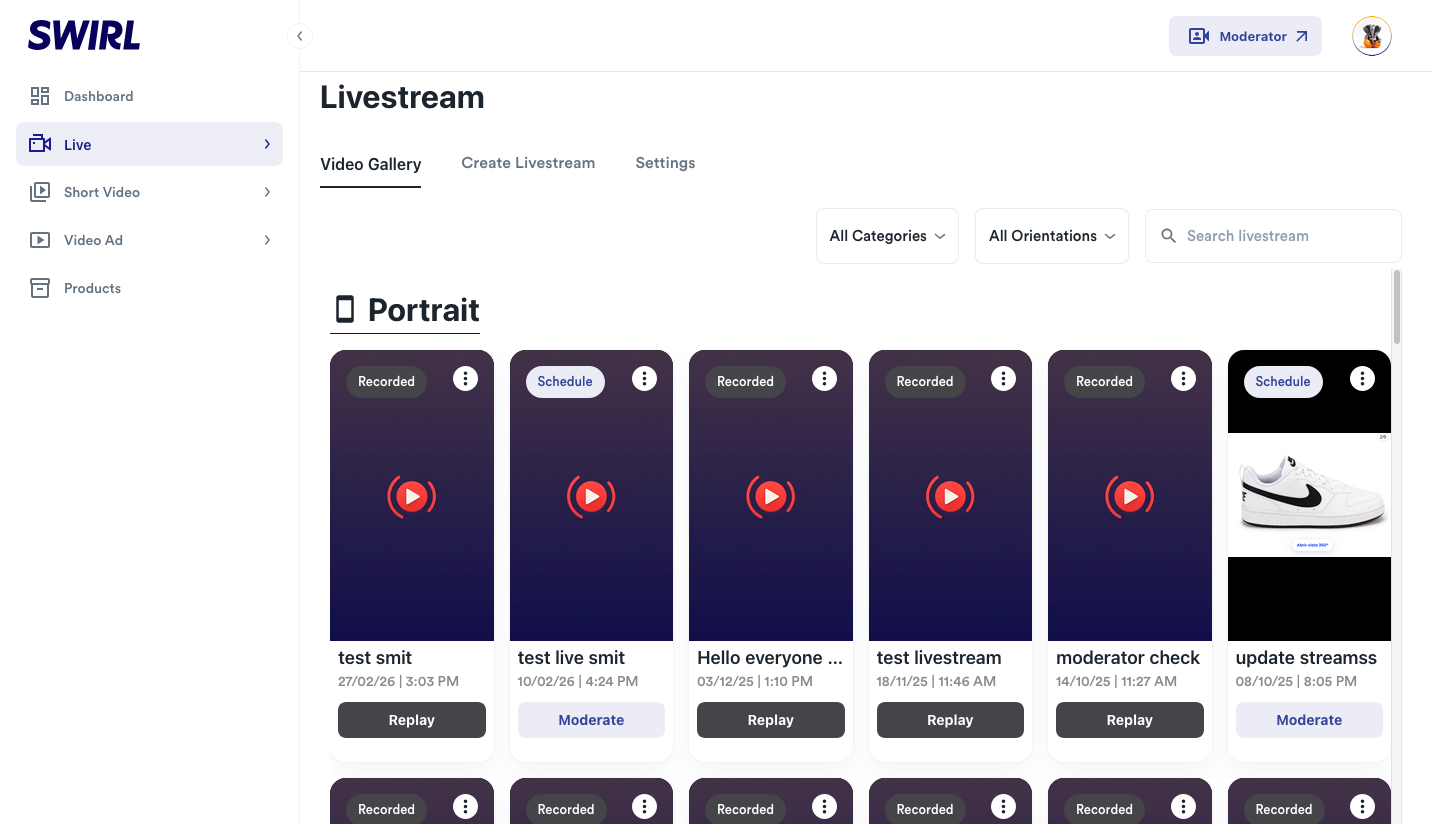Click Replay on moderator check card
Image resolution: width=1432 pixels, height=825 pixels.
tap(1130, 720)
